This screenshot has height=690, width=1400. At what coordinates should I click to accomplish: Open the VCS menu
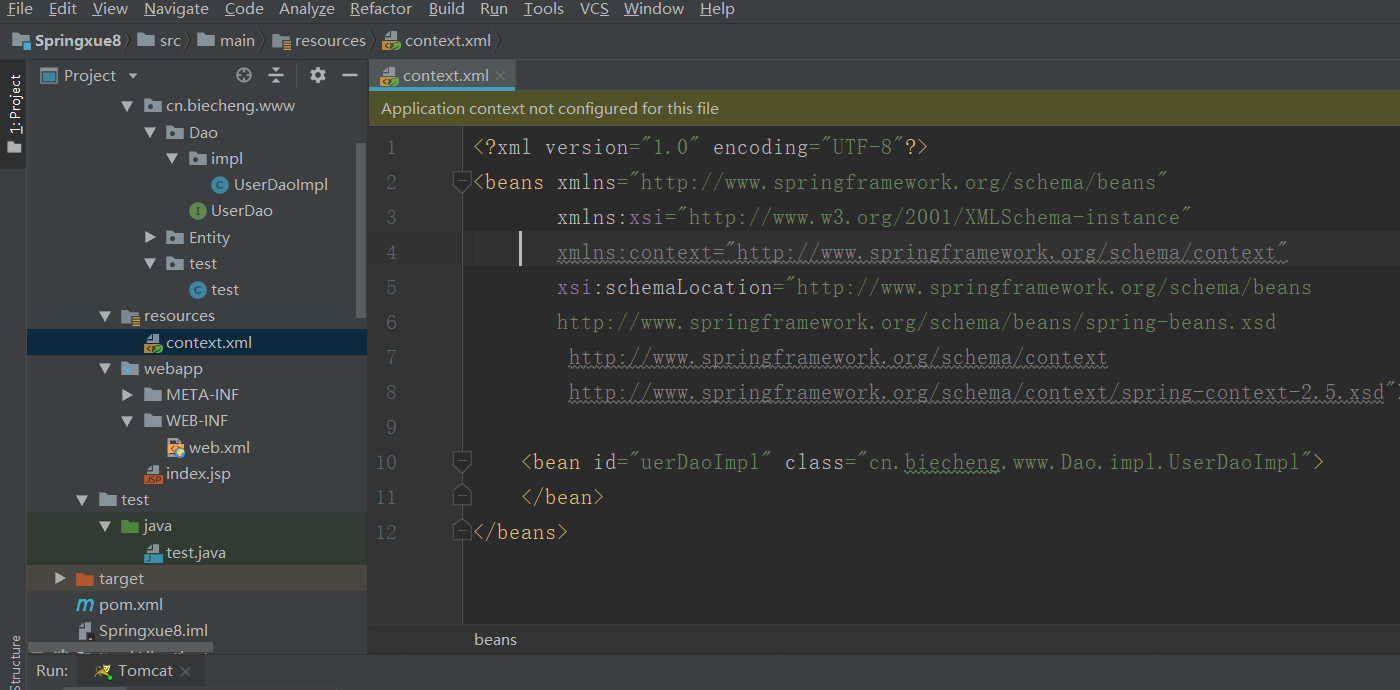pos(594,9)
